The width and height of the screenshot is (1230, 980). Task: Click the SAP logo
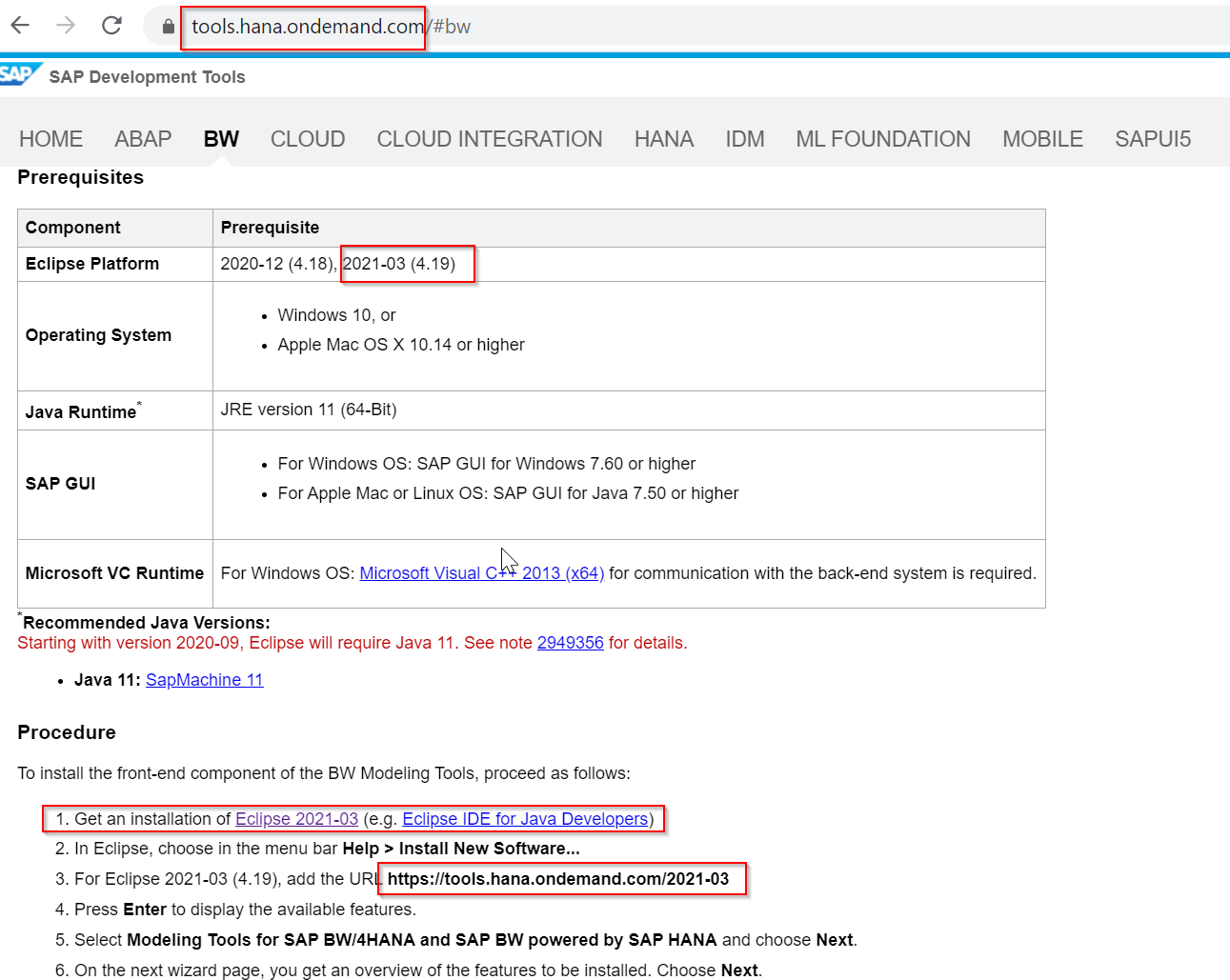coord(21,73)
